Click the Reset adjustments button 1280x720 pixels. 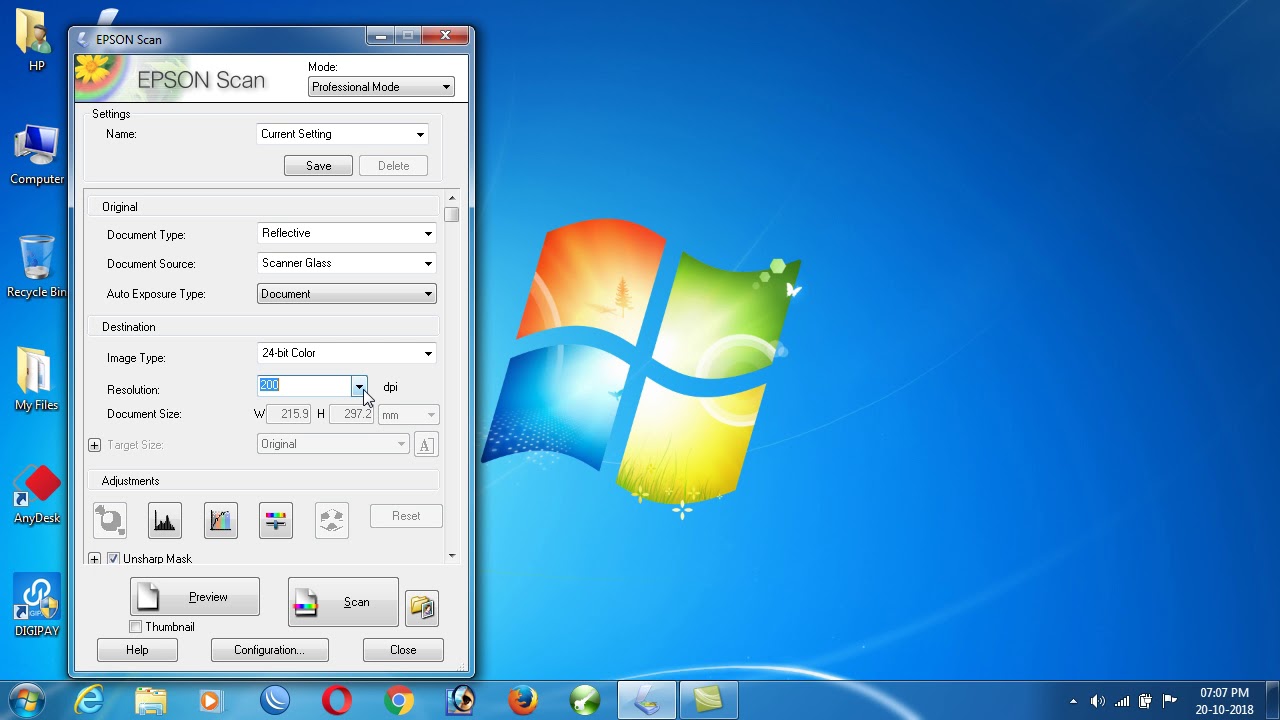pyautogui.click(x=406, y=516)
